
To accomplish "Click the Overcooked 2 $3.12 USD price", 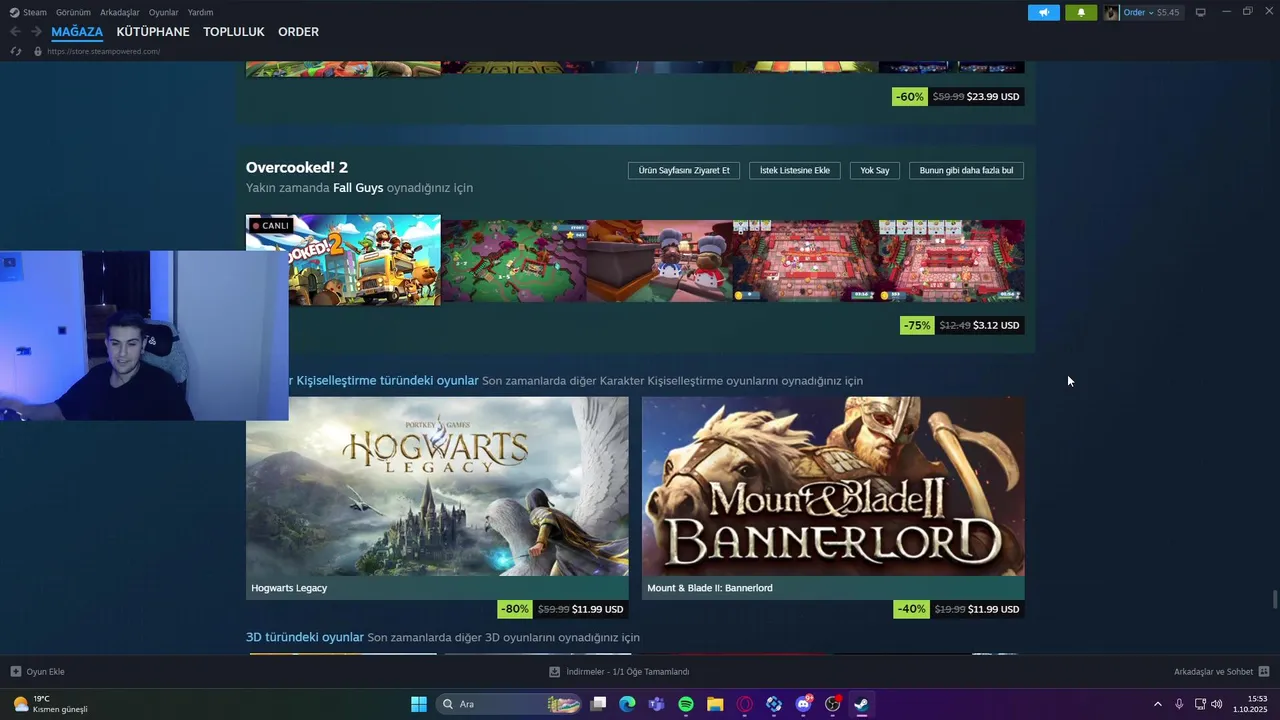I will [996, 325].
